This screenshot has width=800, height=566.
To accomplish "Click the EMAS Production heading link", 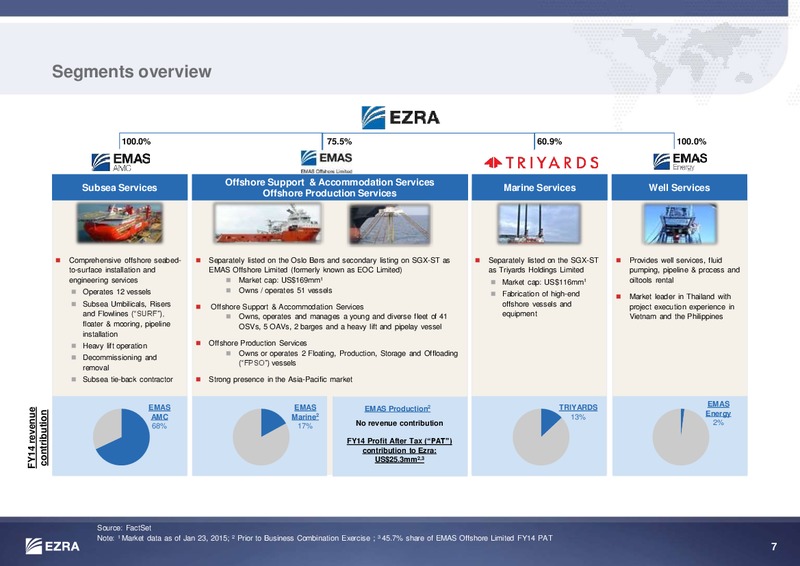I will [x=397, y=408].
